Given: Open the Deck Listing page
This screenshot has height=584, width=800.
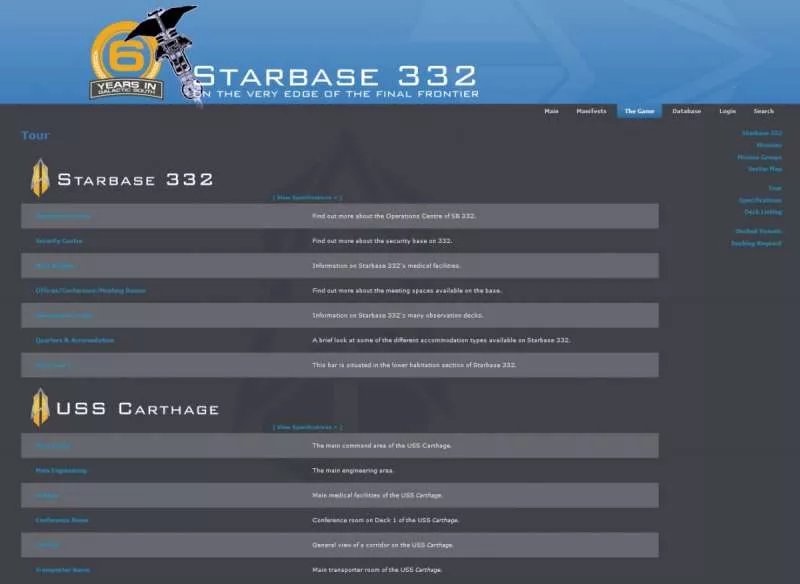Looking at the screenshot, I should click(x=764, y=212).
